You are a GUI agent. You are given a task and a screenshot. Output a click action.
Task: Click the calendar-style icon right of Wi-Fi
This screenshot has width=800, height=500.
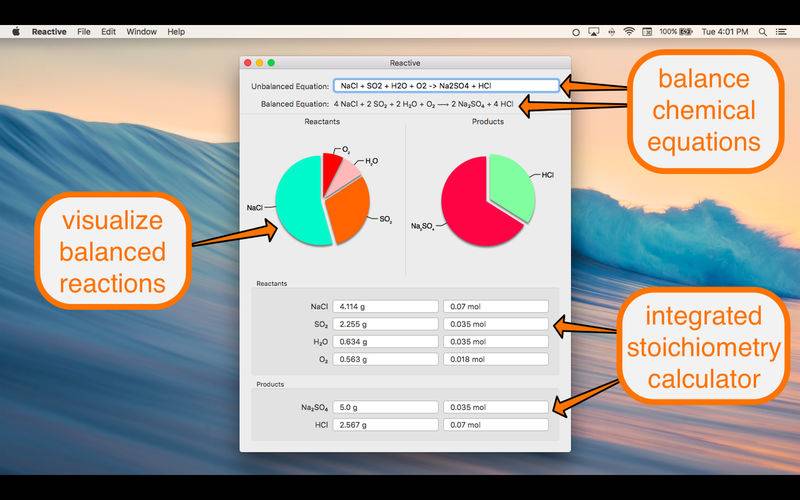[x=647, y=32]
